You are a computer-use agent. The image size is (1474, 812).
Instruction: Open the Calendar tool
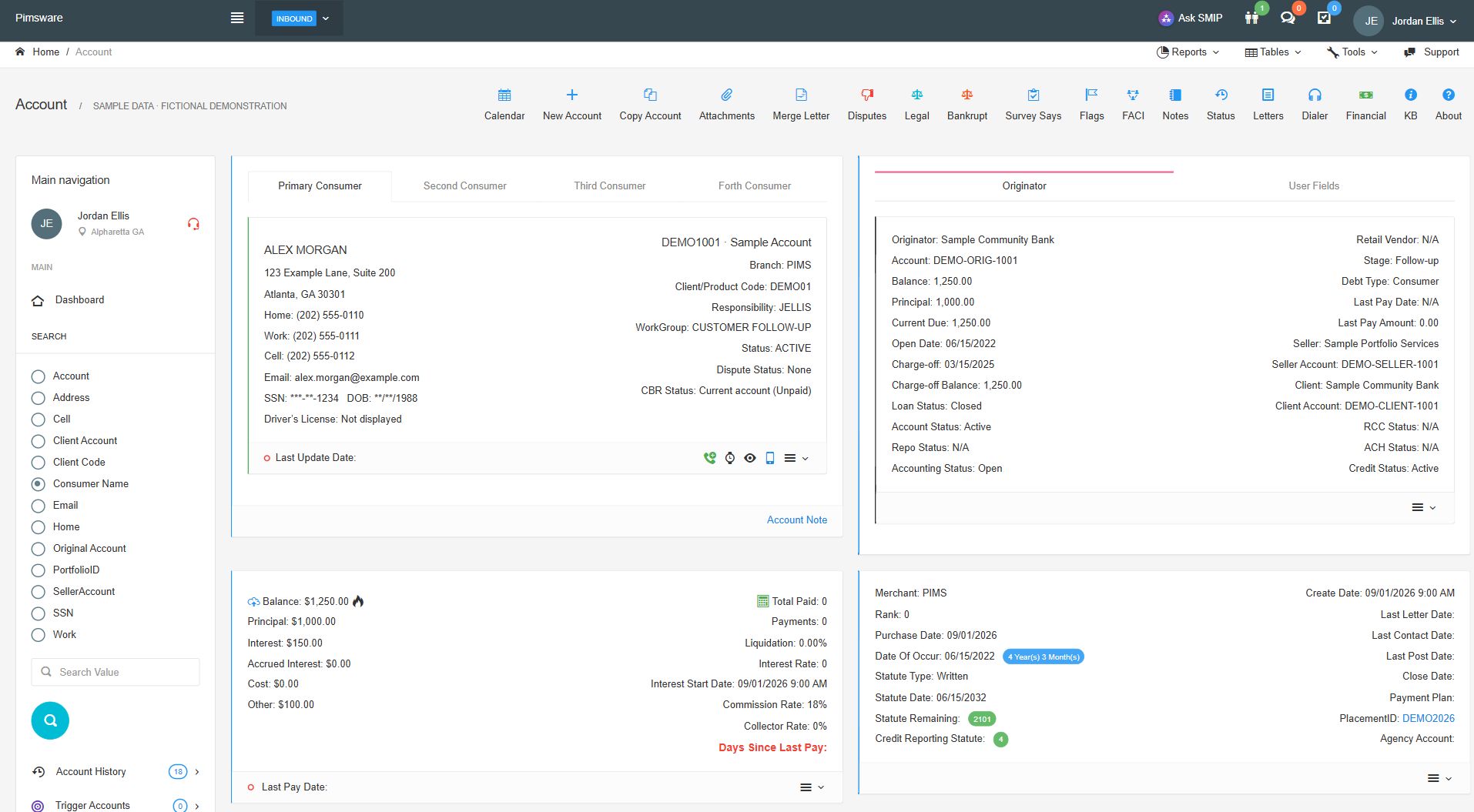[x=504, y=105]
